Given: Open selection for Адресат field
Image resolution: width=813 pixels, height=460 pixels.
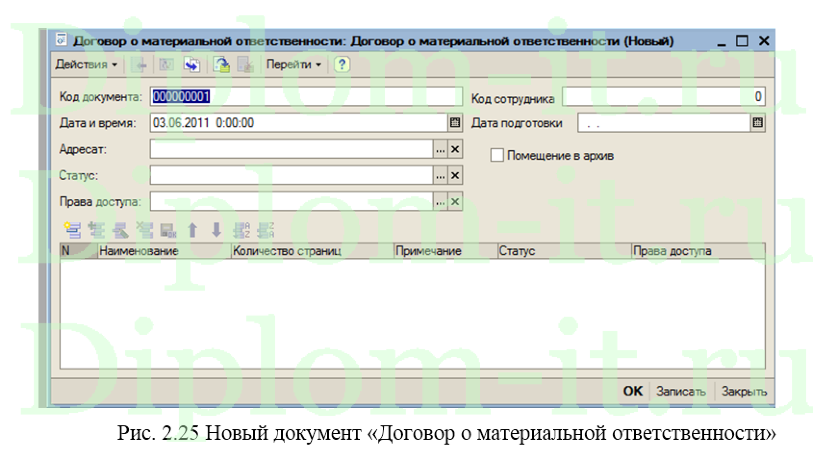Looking at the screenshot, I should tap(440, 149).
